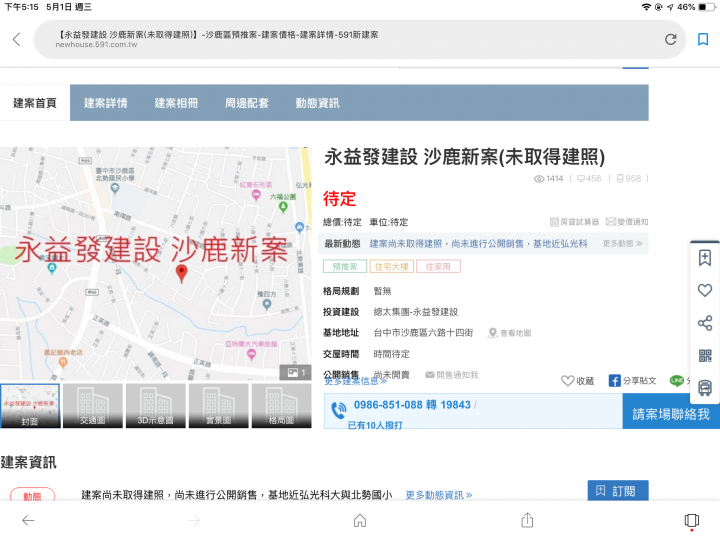Viewport: 720px width, 540px height.
Task: Click 總太集團-永益發建設 developer text
Action: point(416,312)
